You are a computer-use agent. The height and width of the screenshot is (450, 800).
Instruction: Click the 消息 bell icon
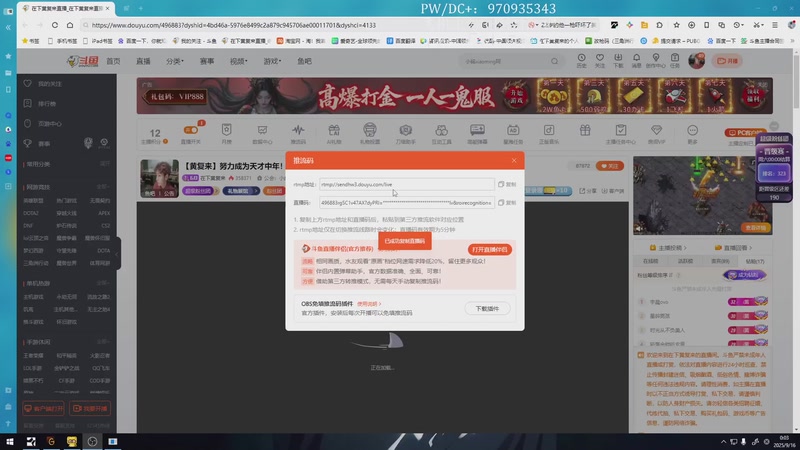(x=636, y=61)
